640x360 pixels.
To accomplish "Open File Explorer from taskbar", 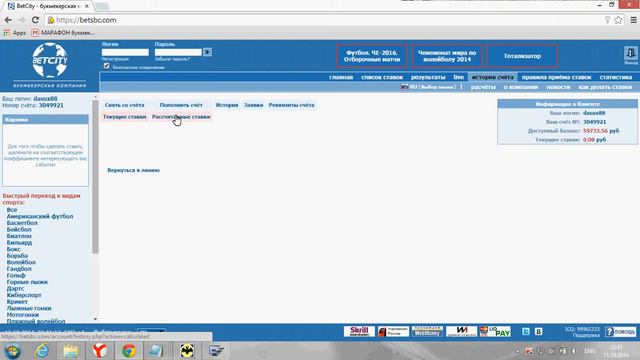I will (71, 351).
